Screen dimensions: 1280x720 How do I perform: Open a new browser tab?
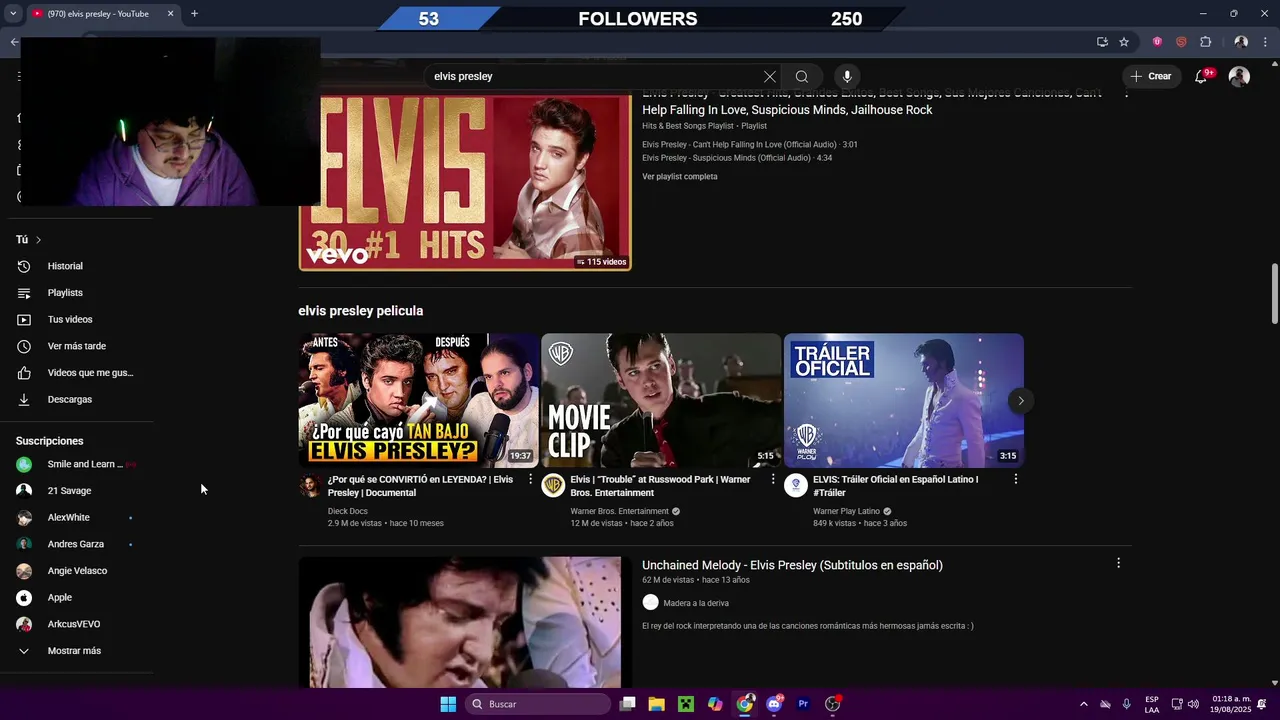[194, 13]
